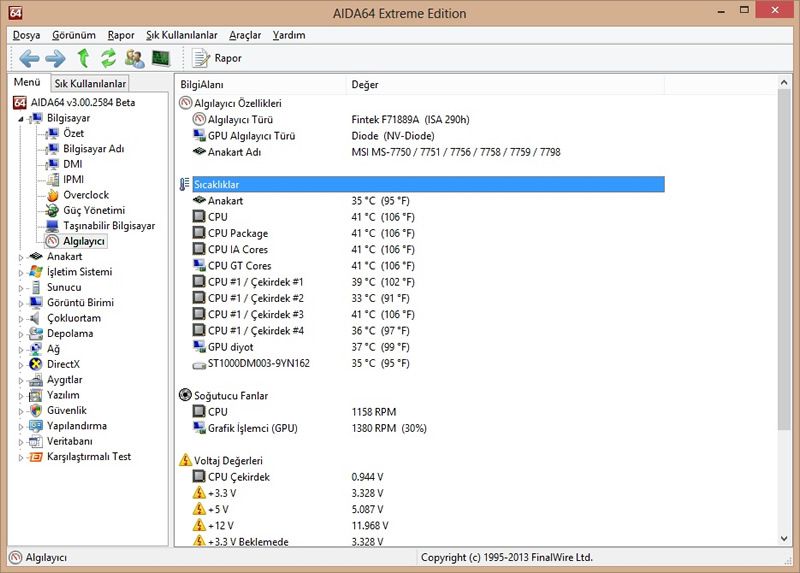Click the Soğutucu Fanlar fan icon
The width and height of the screenshot is (800, 573).
(x=185, y=395)
